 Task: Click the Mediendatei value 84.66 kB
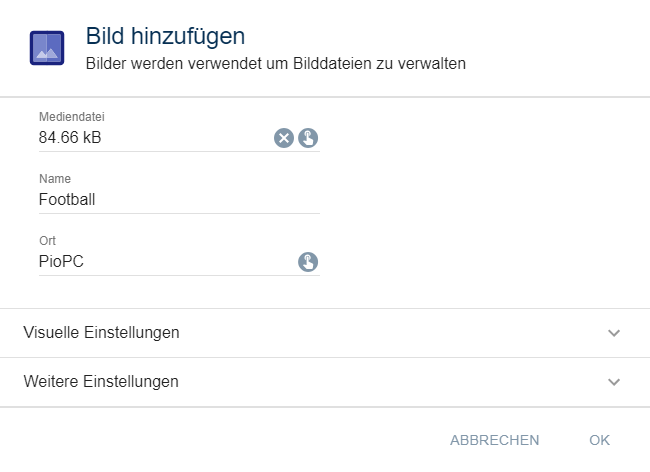click(x=70, y=138)
